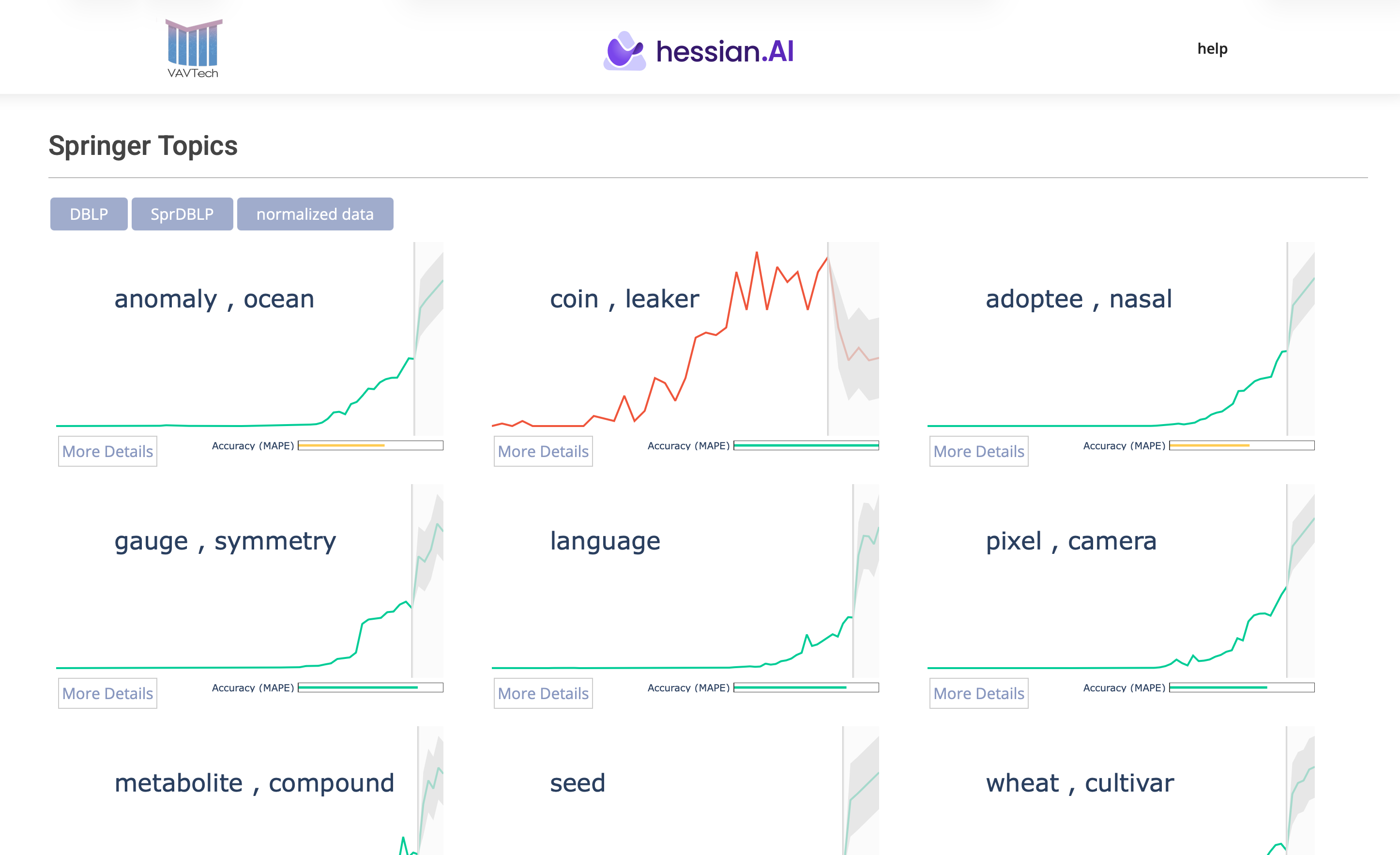The height and width of the screenshot is (855, 1400).
Task: Open More Details for language topic
Action: click(x=543, y=693)
